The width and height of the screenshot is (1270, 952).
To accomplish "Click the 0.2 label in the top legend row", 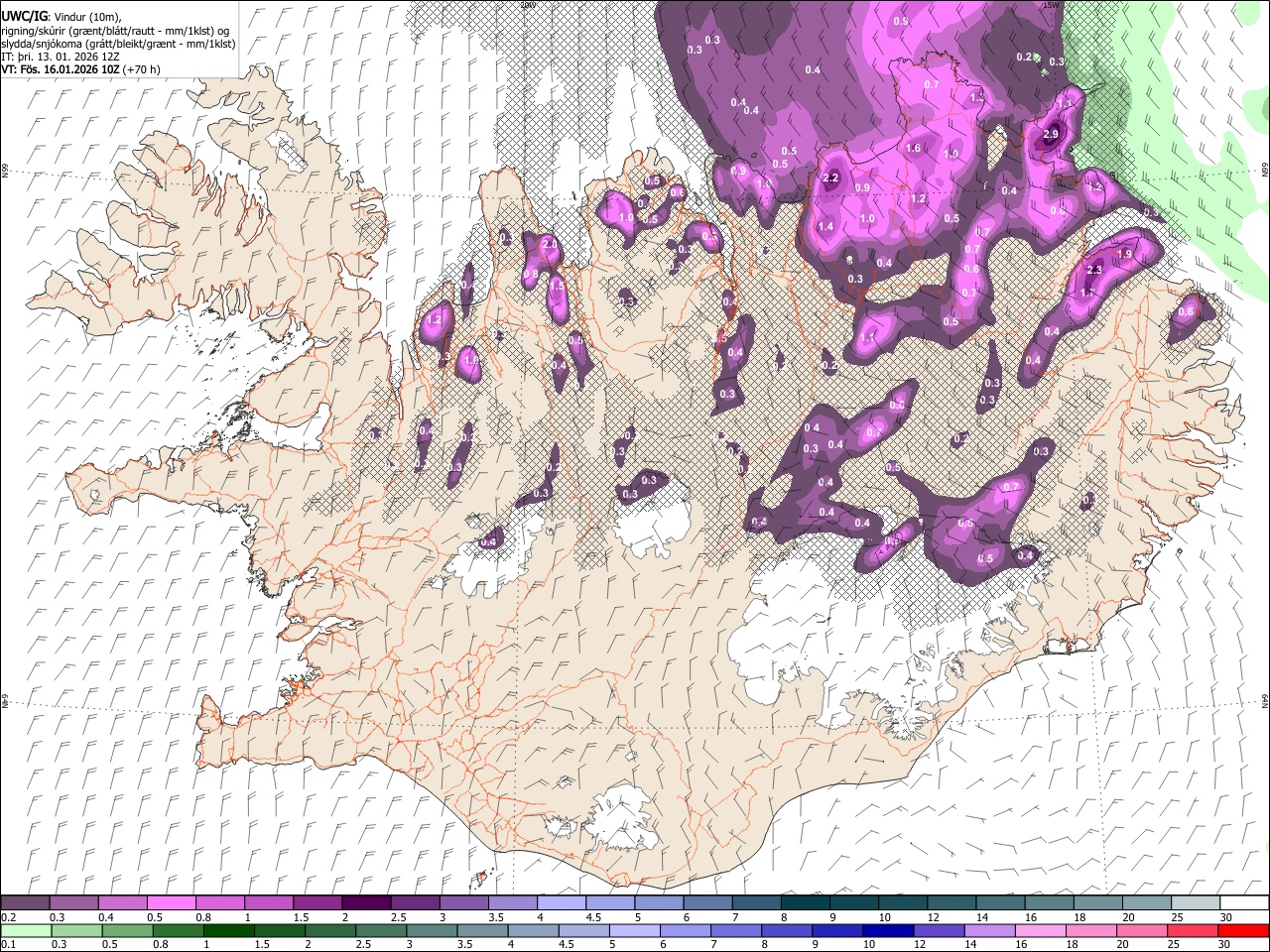I will click(x=9, y=917).
